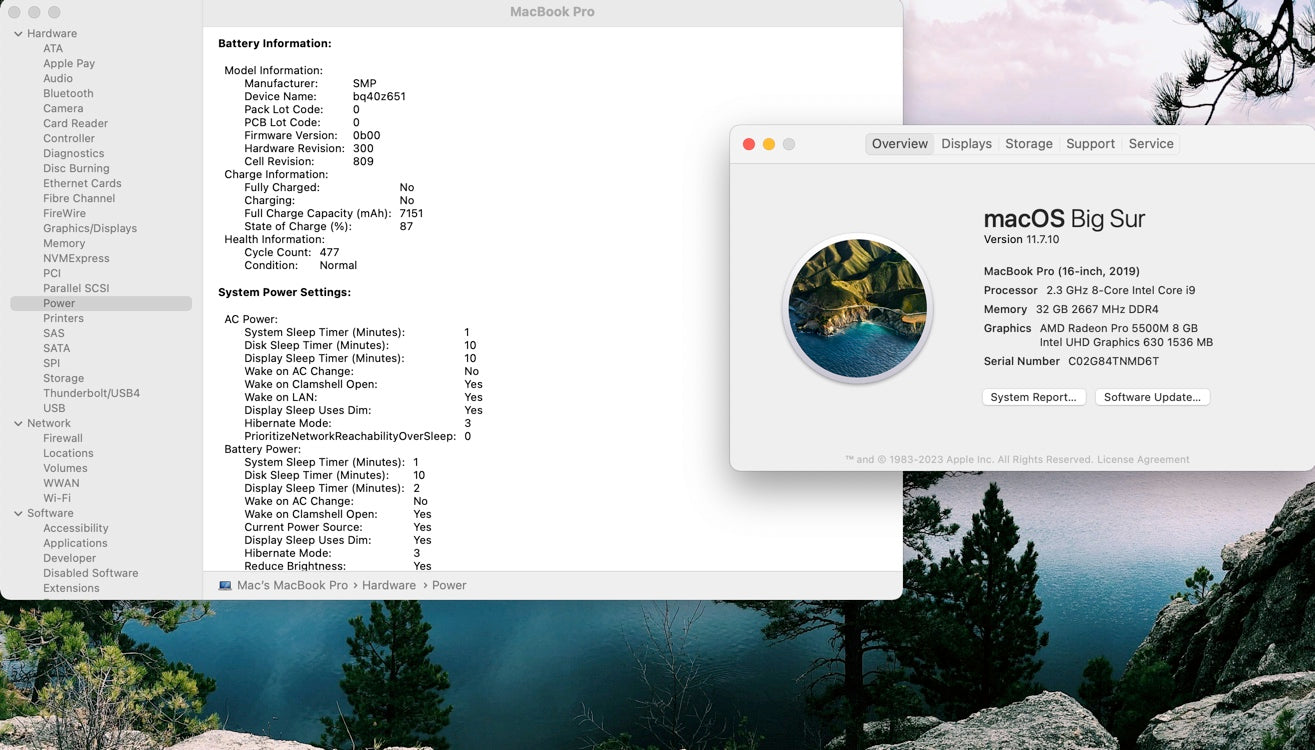
Task: Collapse the Hardware section in sidebar
Action: coord(18,34)
